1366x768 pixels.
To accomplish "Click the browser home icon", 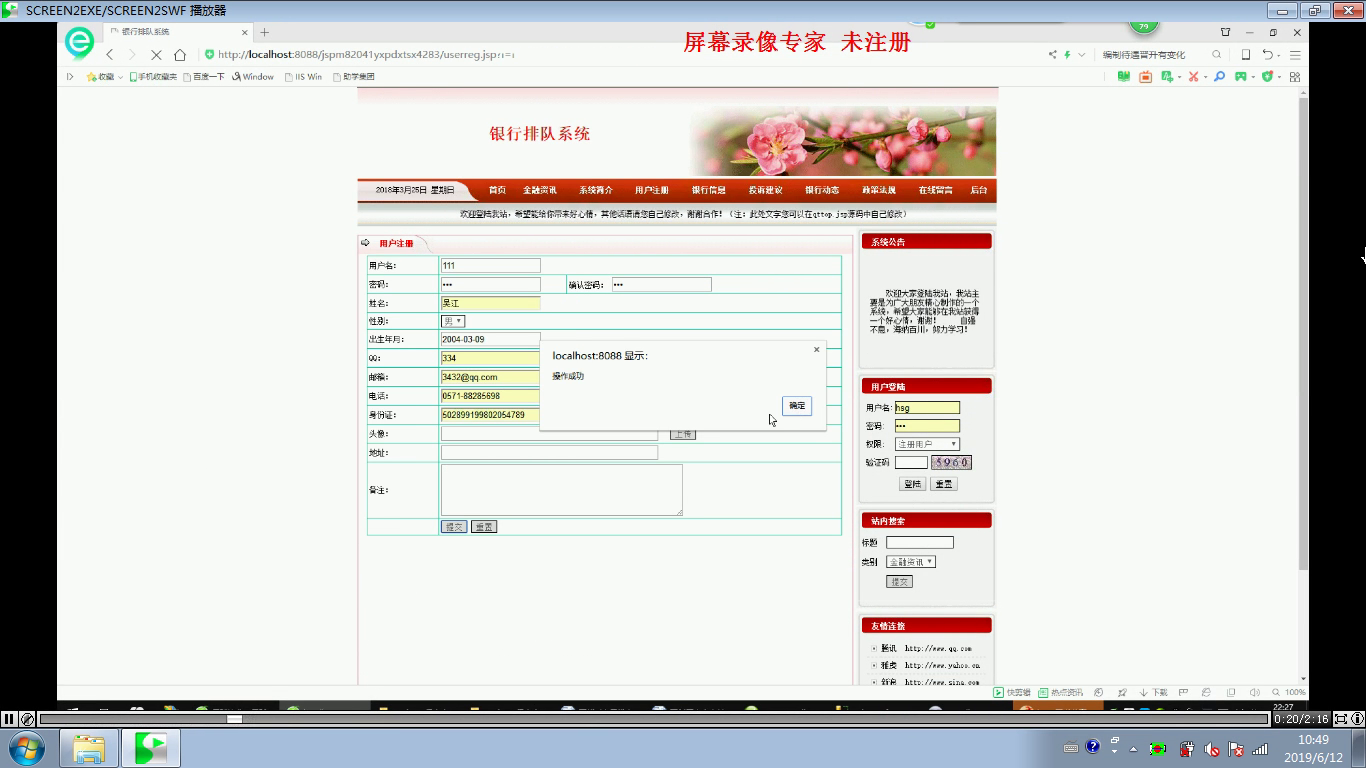I will 180,55.
